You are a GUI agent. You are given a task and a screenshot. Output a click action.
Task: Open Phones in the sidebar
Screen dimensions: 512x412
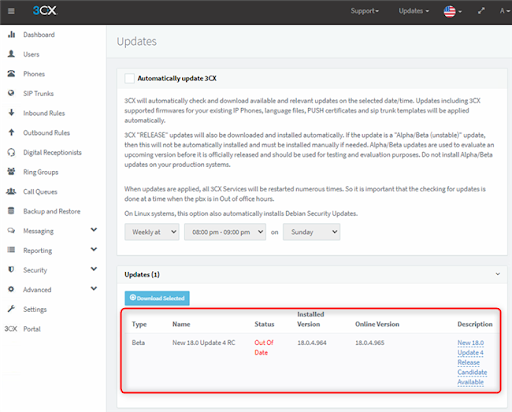[34, 74]
